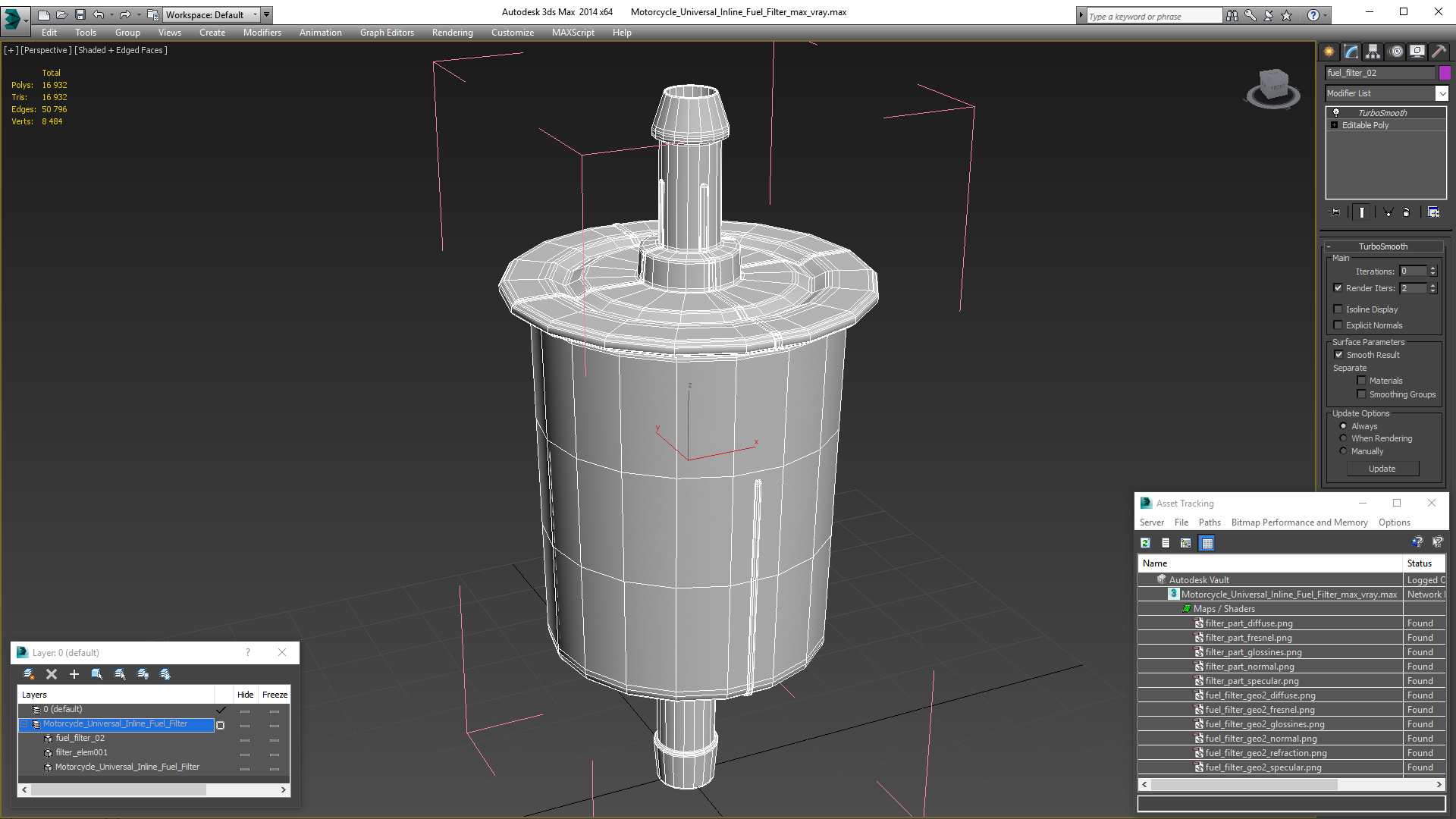Open the Motion command panel tab

[1396, 52]
